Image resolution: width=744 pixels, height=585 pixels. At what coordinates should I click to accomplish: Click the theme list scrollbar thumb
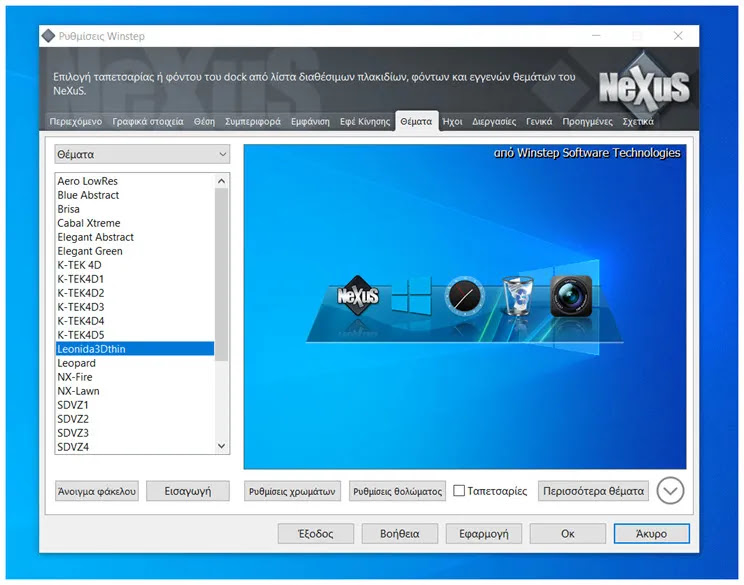click(222, 274)
